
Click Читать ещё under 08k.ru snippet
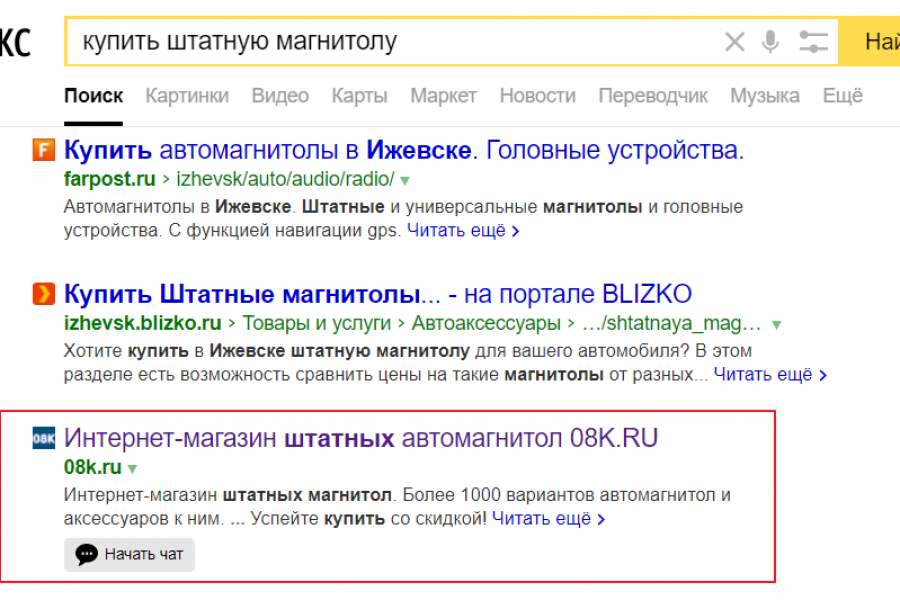point(548,519)
